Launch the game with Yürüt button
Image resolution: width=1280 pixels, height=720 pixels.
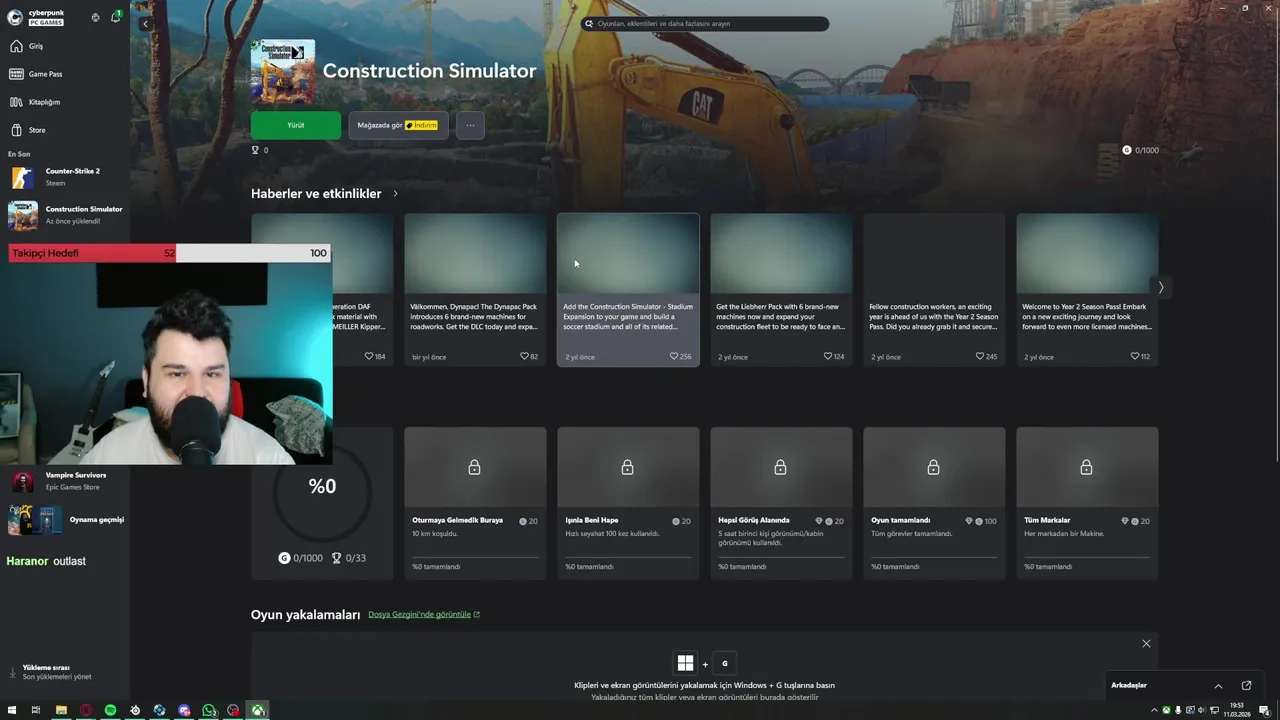(296, 125)
